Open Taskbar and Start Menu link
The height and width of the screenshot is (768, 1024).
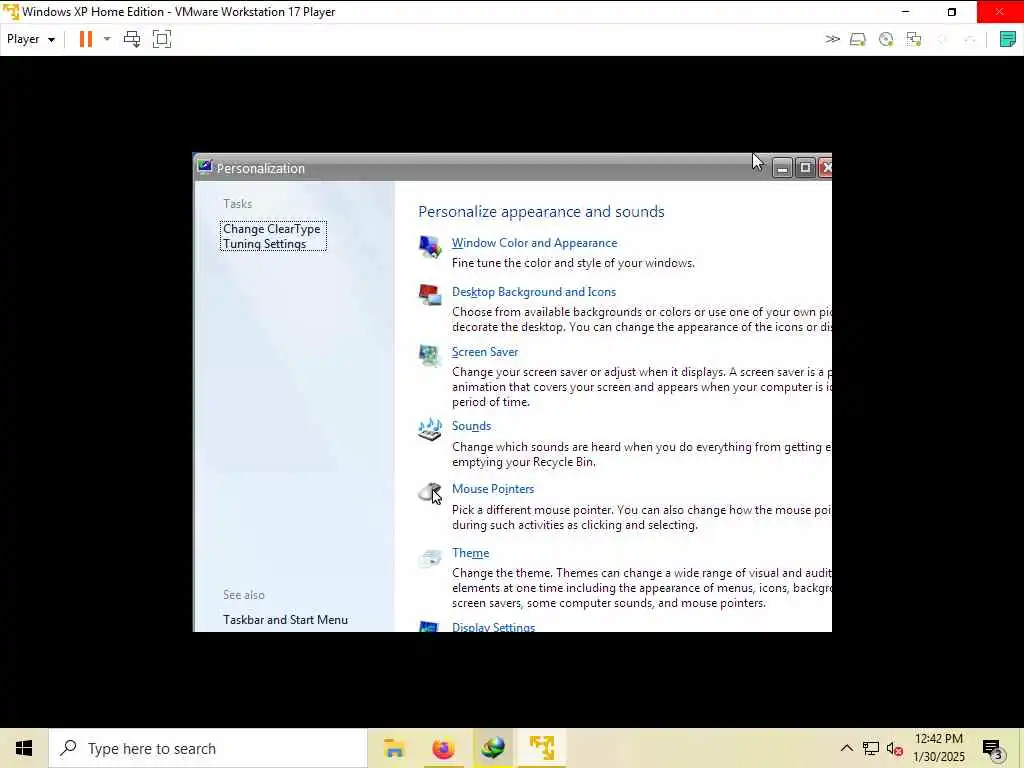click(285, 620)
